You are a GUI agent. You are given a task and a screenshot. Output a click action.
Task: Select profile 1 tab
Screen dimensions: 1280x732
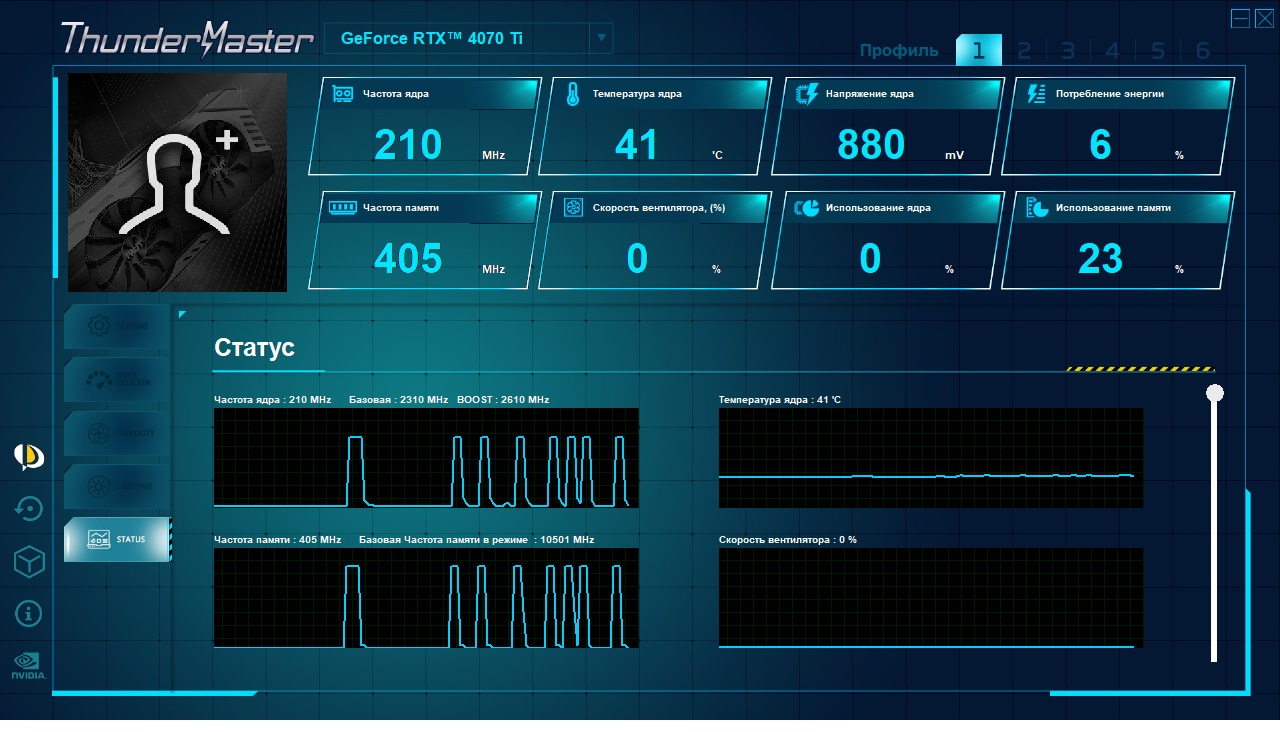[978, 50]
